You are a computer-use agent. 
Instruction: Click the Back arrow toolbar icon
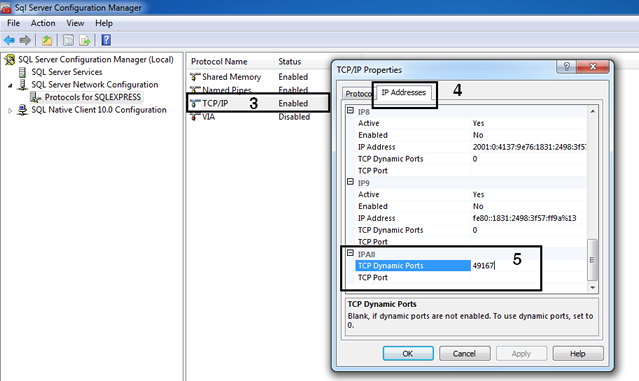pos(9,40)
